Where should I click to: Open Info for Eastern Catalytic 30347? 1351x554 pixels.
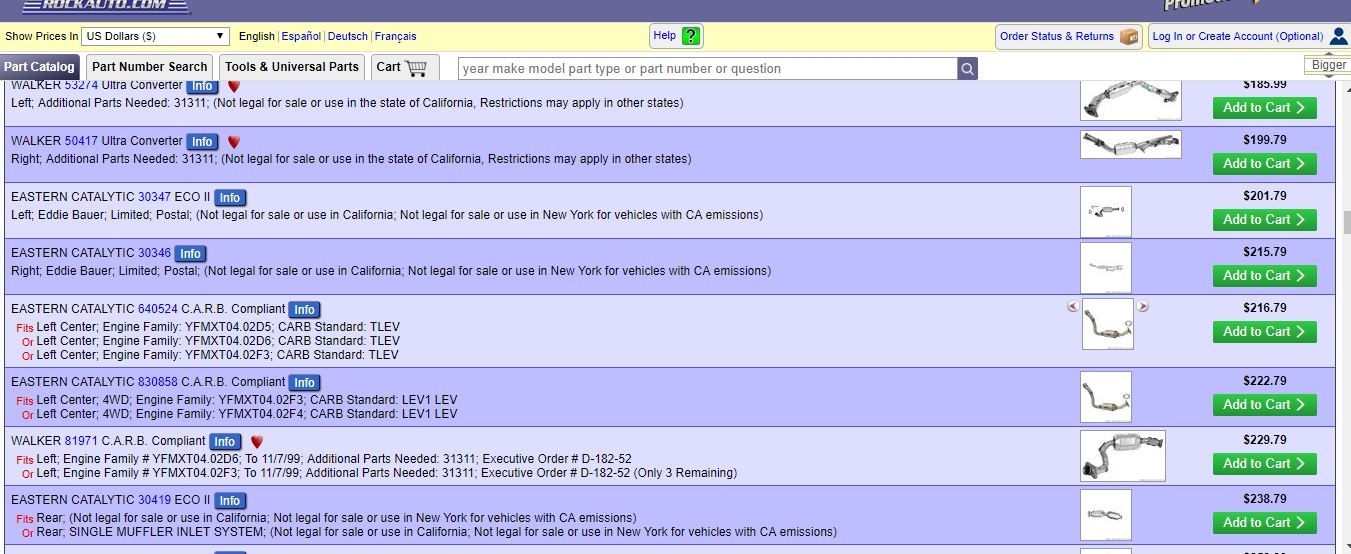pos(230,198)
